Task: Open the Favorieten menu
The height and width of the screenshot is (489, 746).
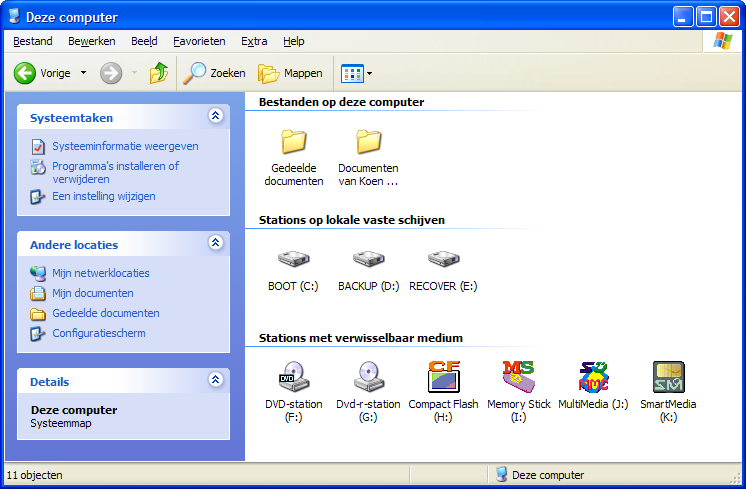Action: coord(199,41)
